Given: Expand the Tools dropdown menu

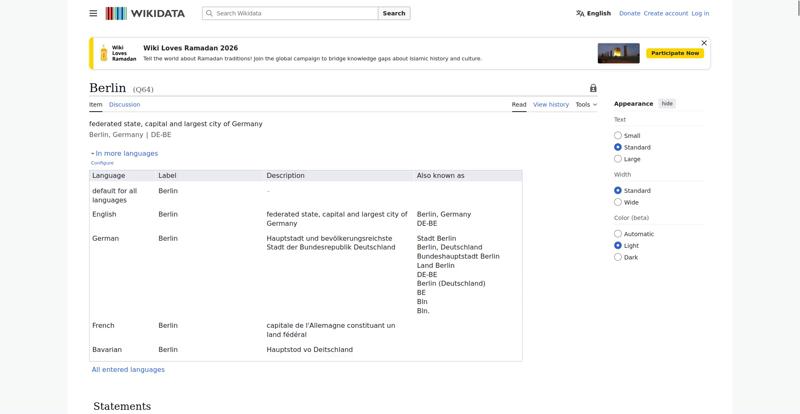Looking at the screenshot, I should click(x=586, y=104).
